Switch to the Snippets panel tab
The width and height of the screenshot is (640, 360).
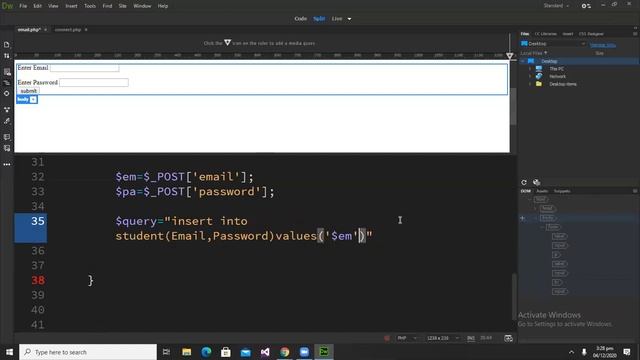click(562, 191)
